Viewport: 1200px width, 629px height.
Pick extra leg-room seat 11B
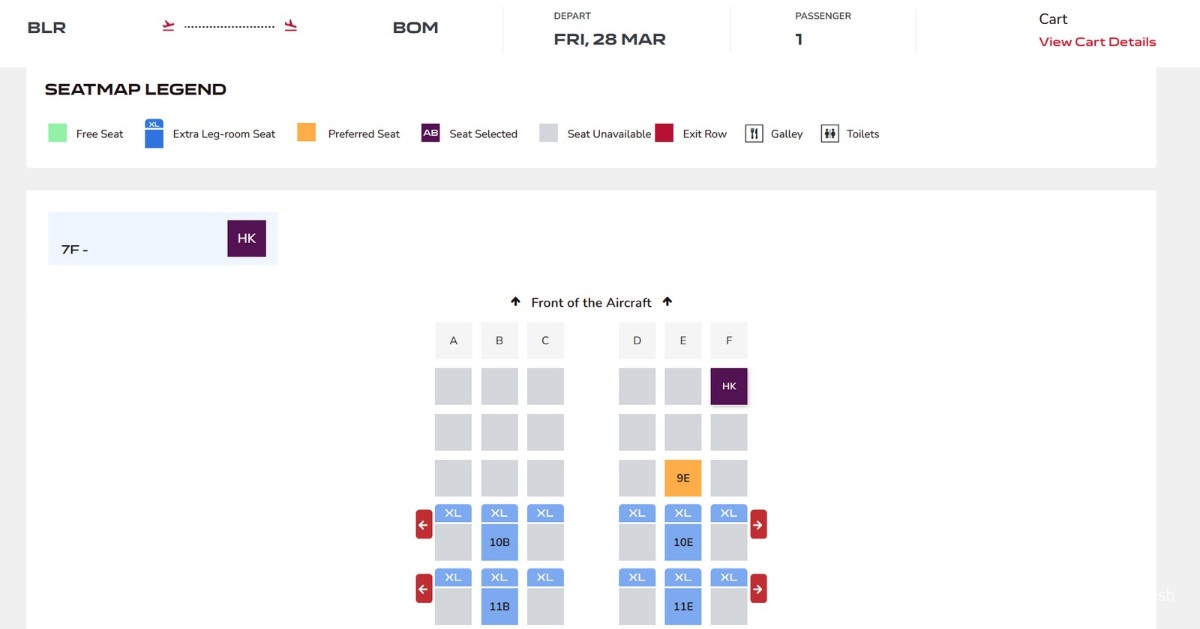[499, 597]
